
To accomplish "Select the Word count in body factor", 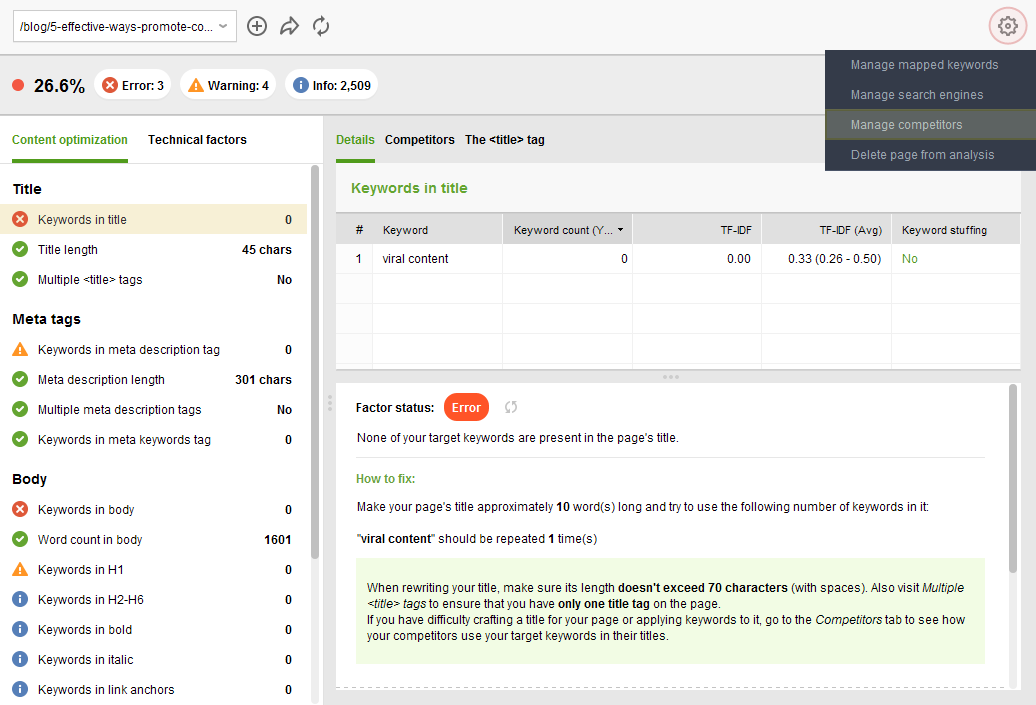I will pyautogui.click(x=153, y=539).
